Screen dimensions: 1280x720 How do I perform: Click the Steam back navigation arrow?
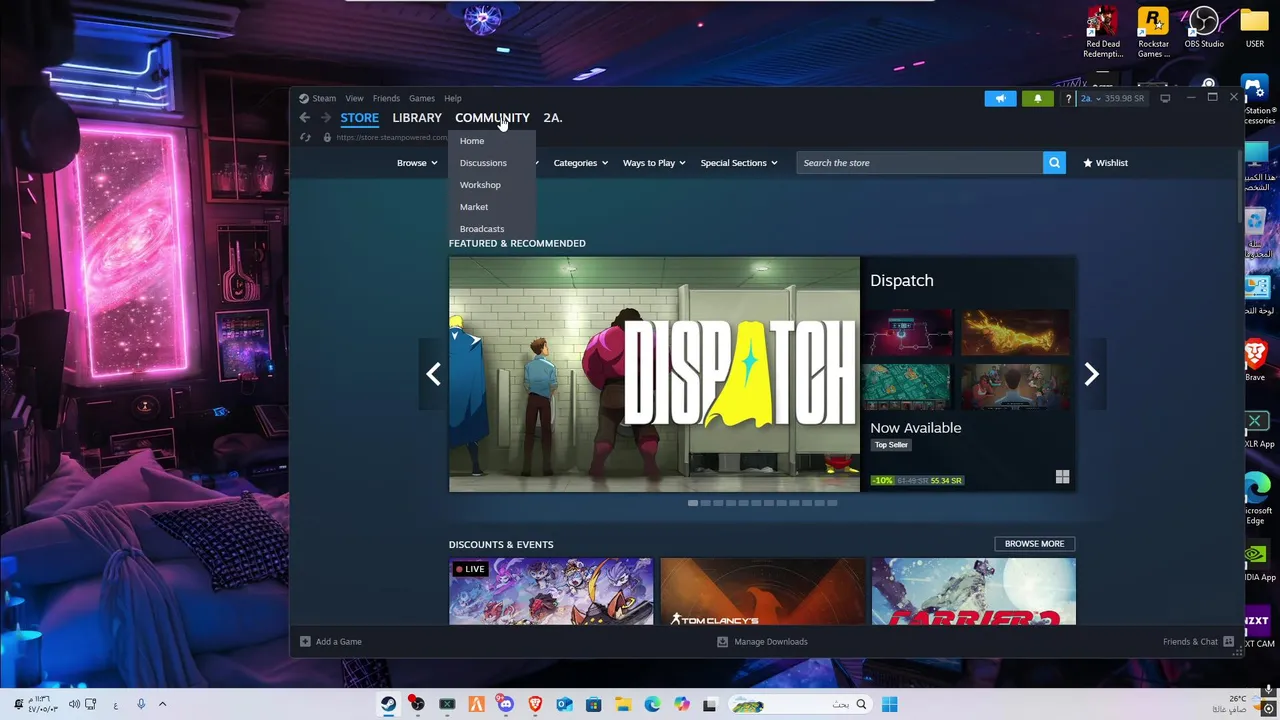[305, 118]
